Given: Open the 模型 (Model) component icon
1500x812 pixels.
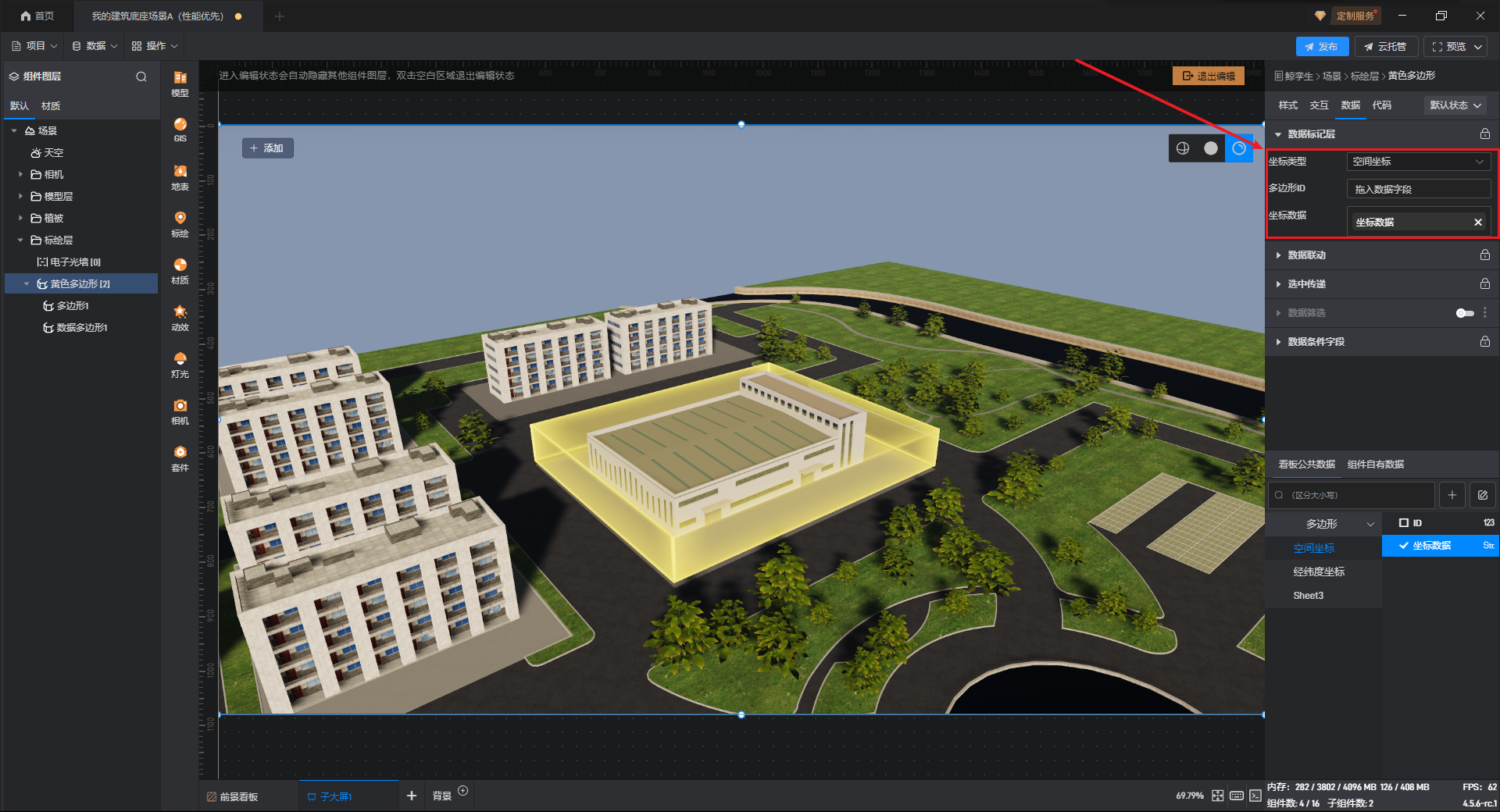Looking at the screenshot, I should (x=180, y=82).
